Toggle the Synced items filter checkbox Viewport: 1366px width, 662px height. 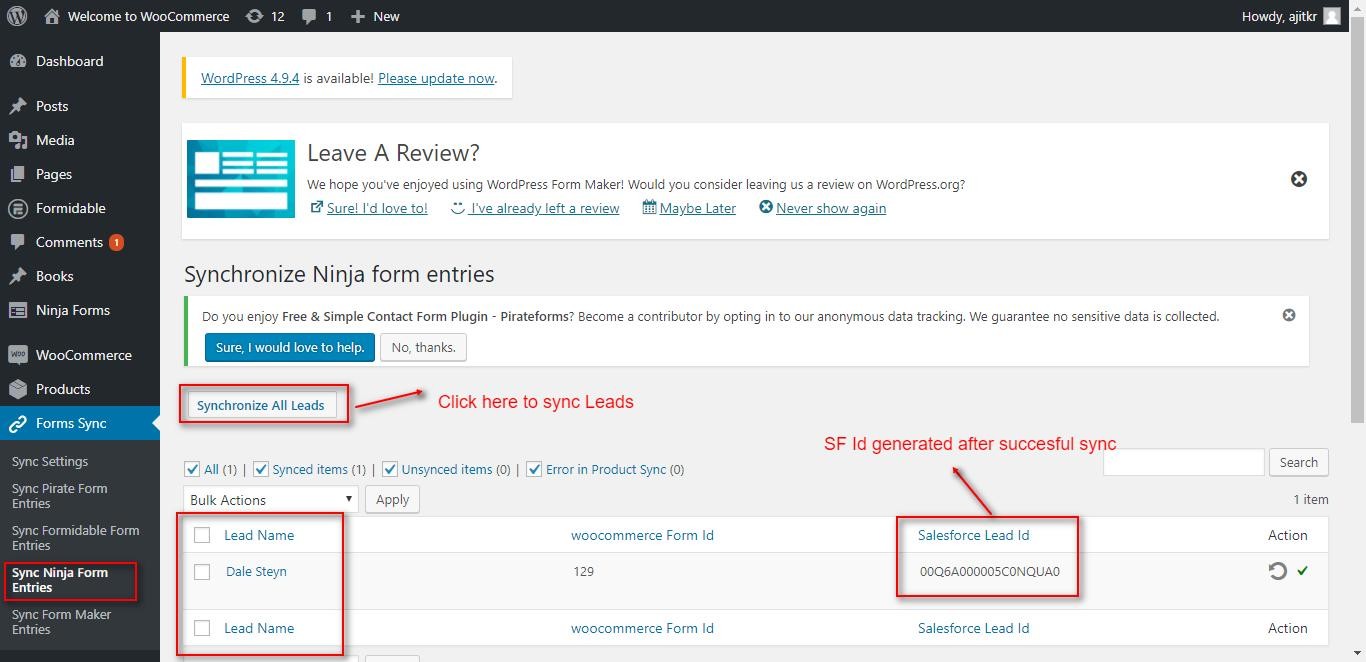pos(261,469)
